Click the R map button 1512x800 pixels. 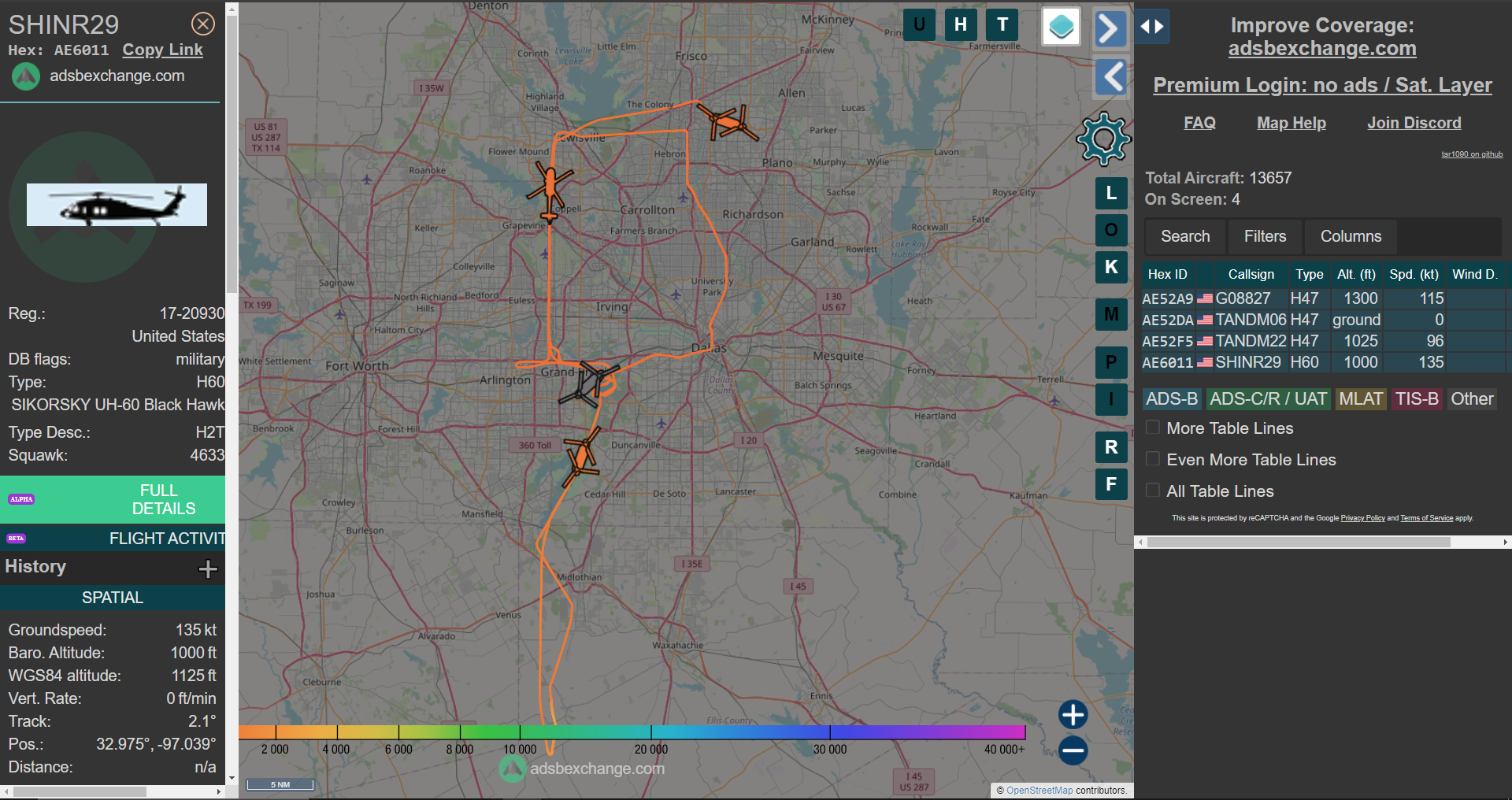1111,447
